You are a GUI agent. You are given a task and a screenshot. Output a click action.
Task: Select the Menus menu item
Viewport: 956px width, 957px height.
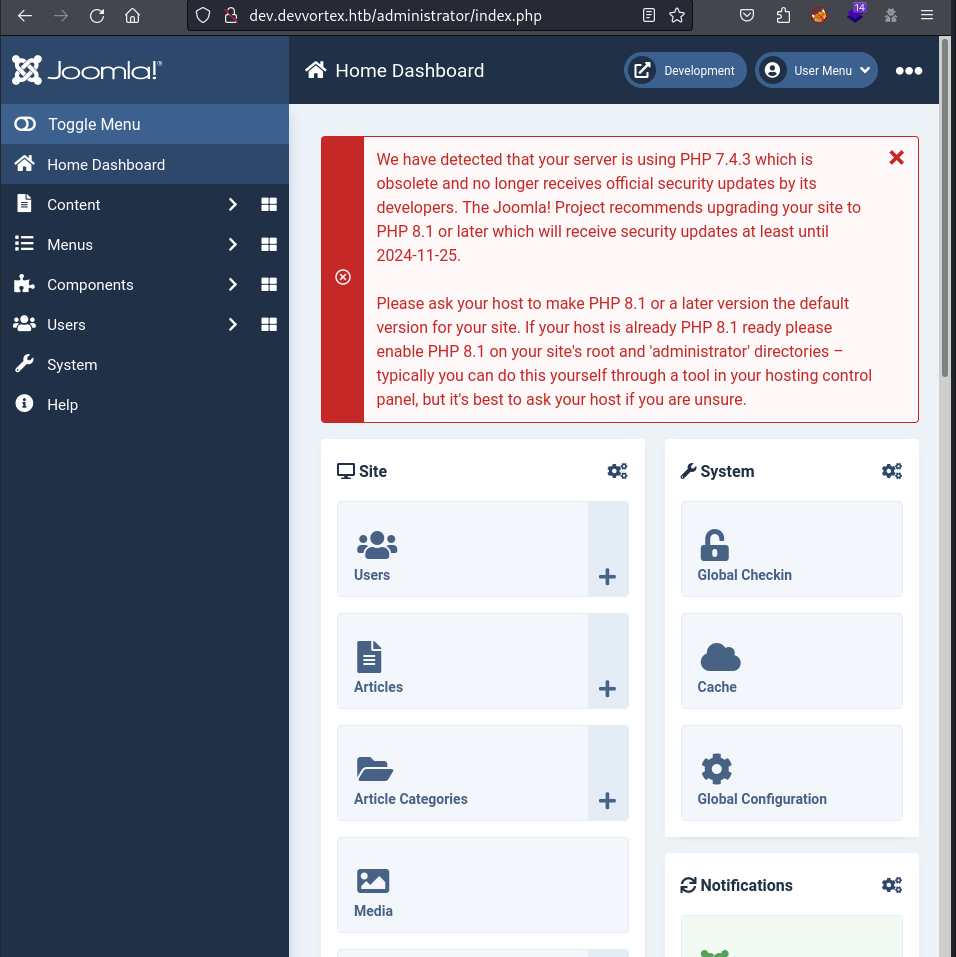tap(70, 245)
